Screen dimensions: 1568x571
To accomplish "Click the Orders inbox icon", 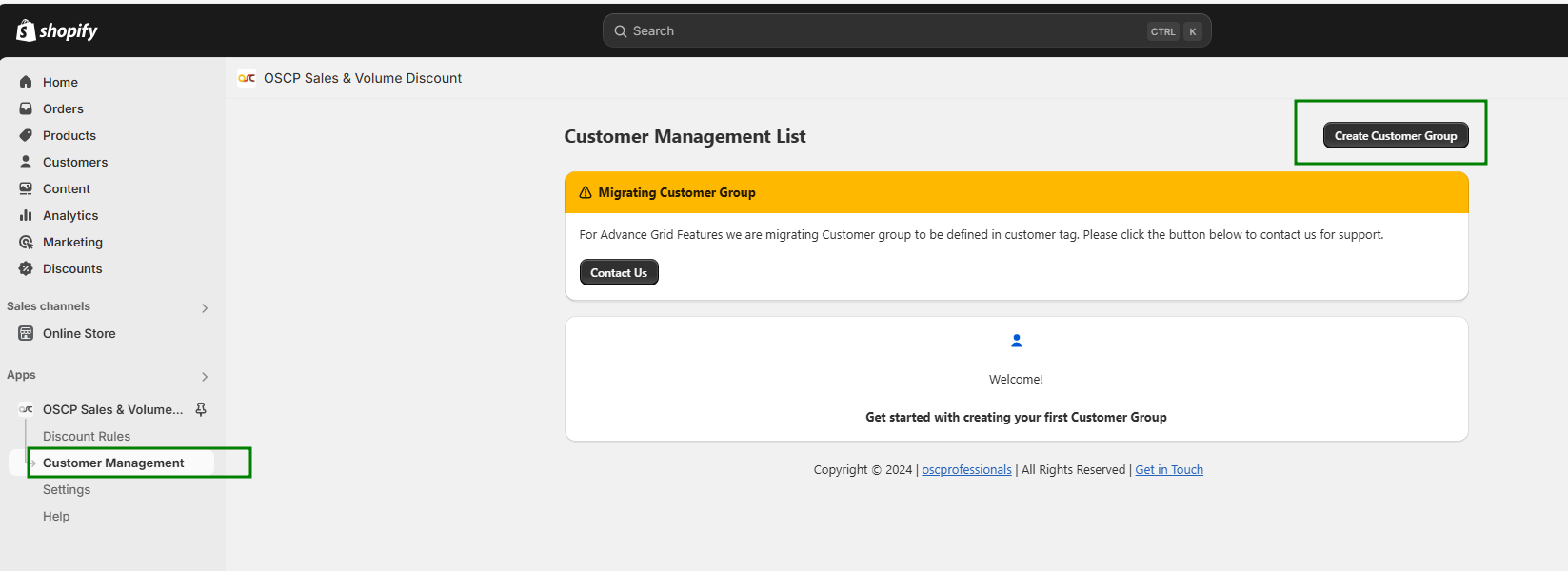I will [26, 108].
